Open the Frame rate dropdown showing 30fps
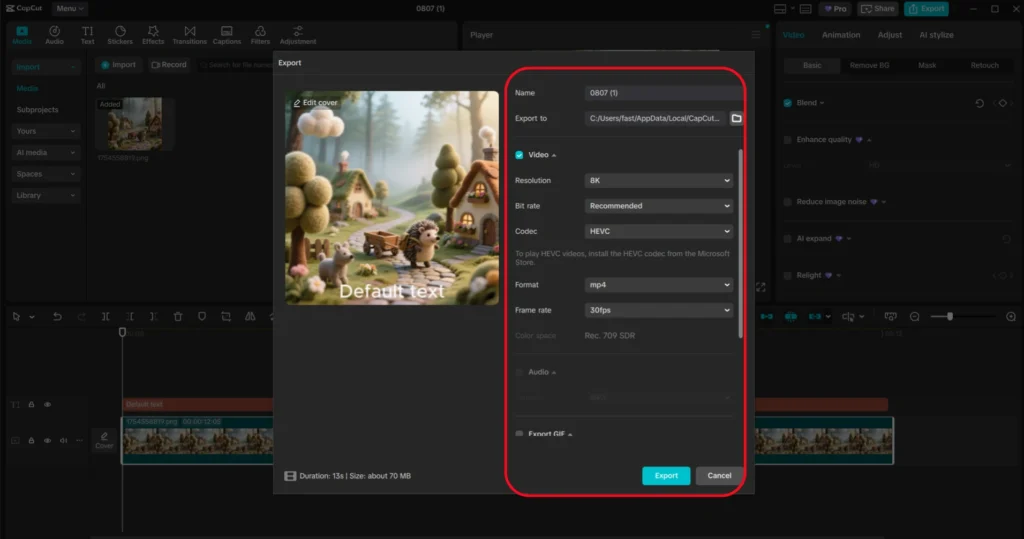The height and width of the screenshot is (539, 1024). [x=659, y=311]
